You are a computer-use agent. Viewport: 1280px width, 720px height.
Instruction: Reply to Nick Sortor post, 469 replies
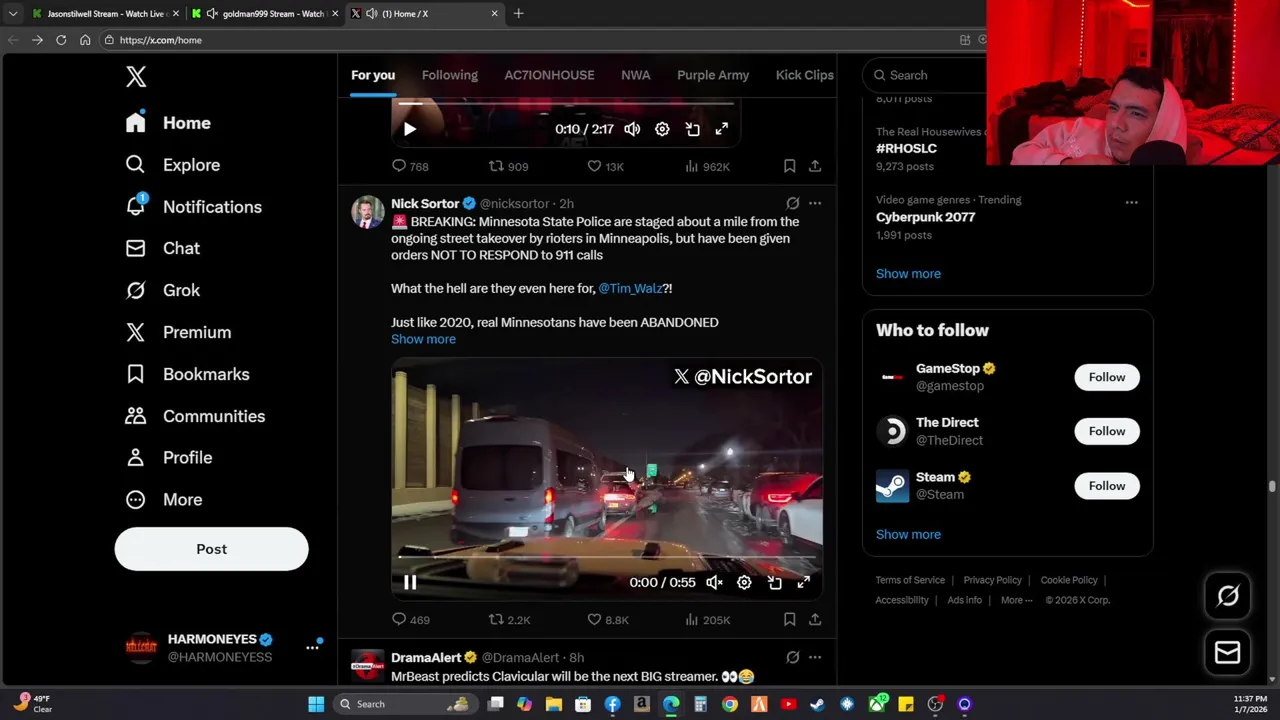(x=410, y=620)
